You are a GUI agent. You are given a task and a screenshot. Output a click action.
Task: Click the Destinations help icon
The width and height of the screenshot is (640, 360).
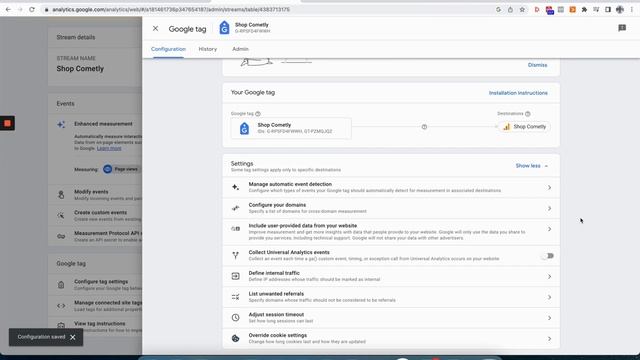tap(527, 114)
